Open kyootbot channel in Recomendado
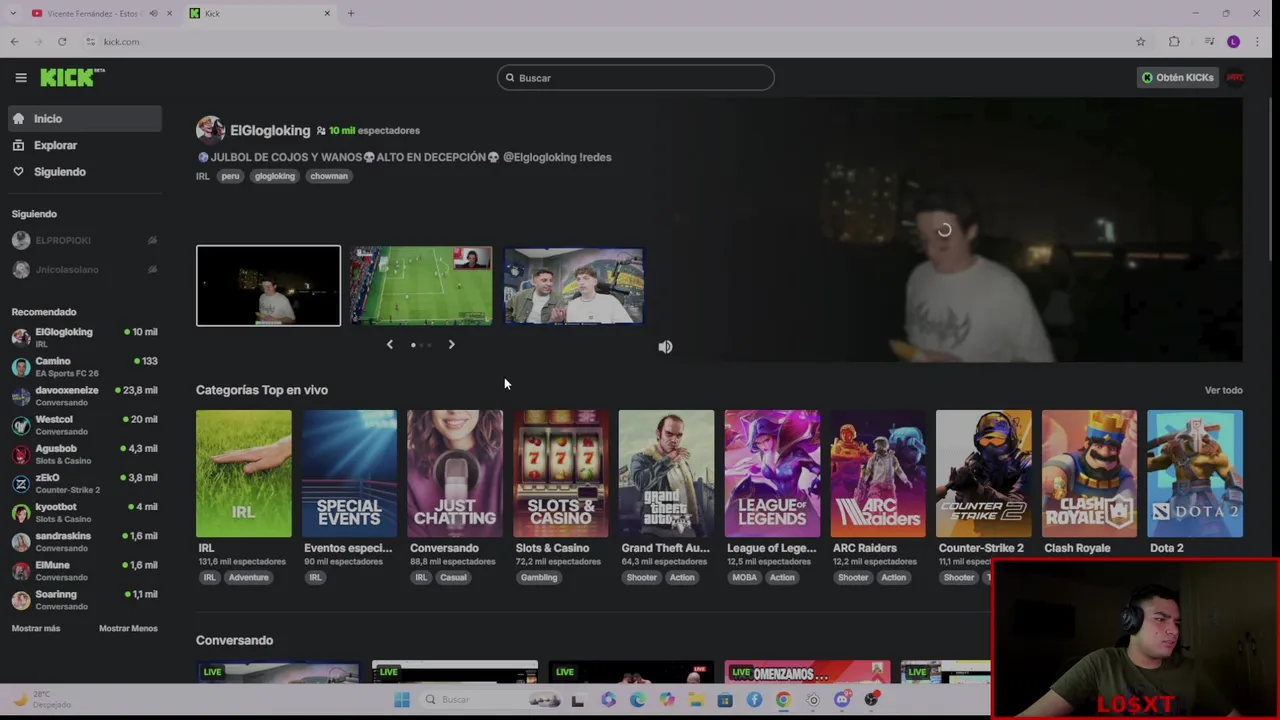This screenshot has width=1280, height=720. coord(85,512)
